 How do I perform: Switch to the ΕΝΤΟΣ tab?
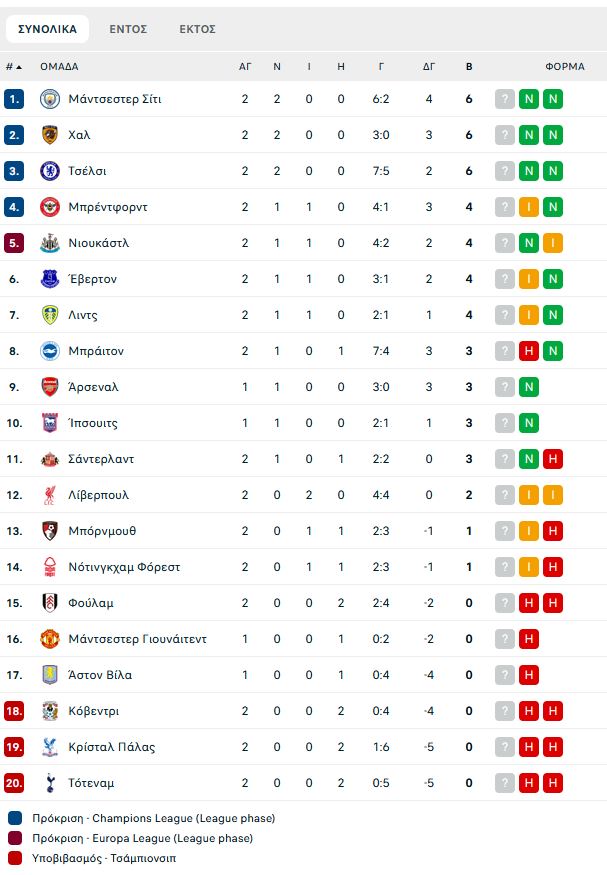128,29
